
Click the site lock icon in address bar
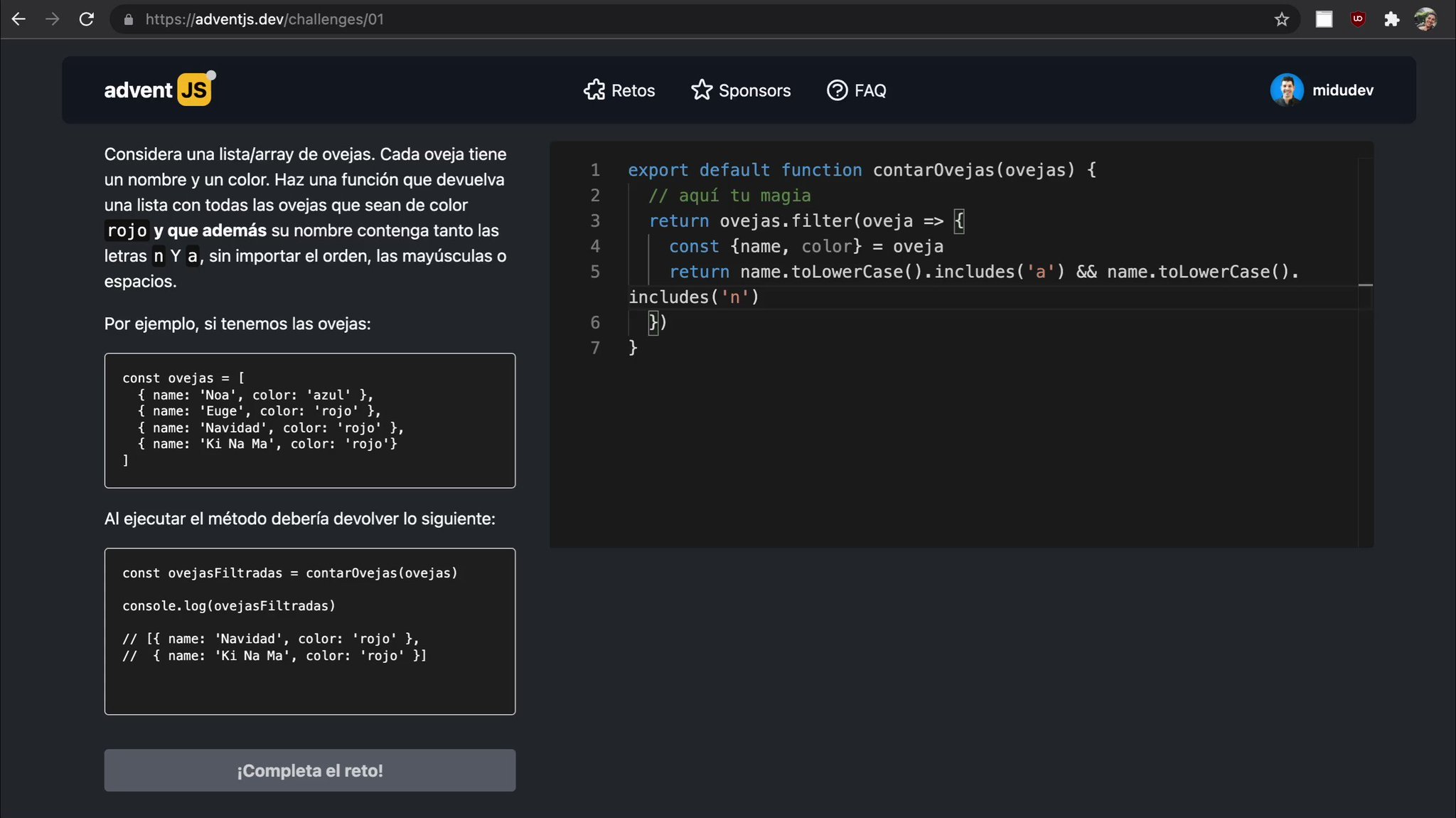128,19
